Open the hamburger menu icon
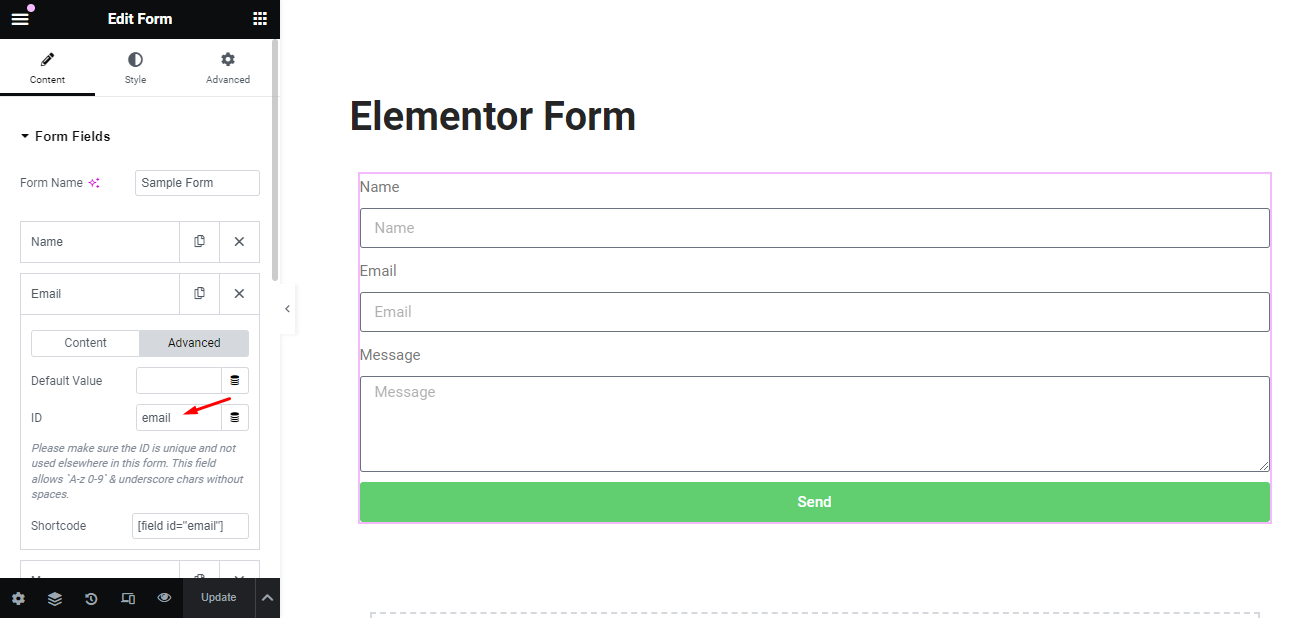The image size is (1311, 618). pyautogui.click(x=20, y=19)
